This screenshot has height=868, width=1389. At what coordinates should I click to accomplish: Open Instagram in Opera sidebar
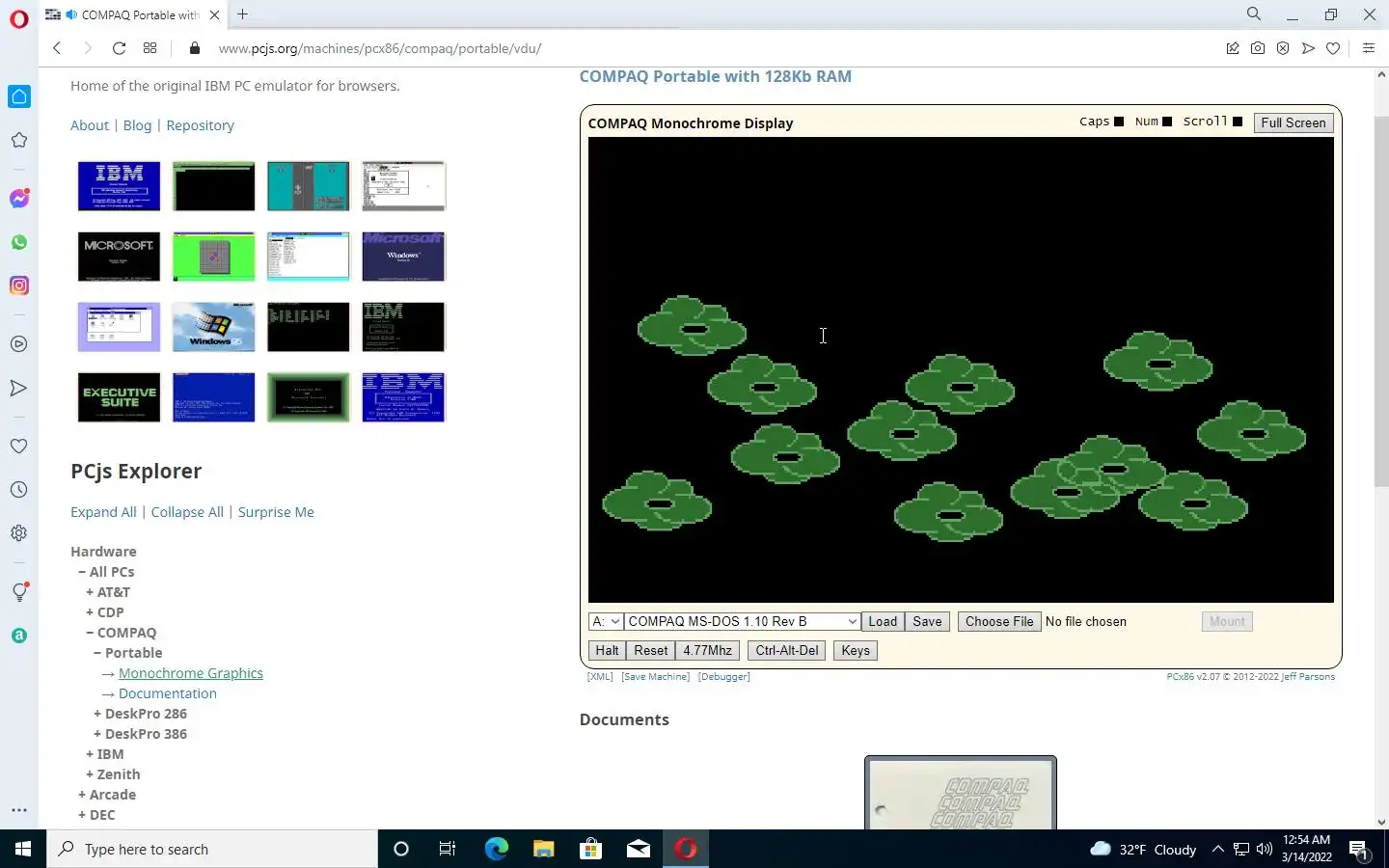tap(19, 285)
